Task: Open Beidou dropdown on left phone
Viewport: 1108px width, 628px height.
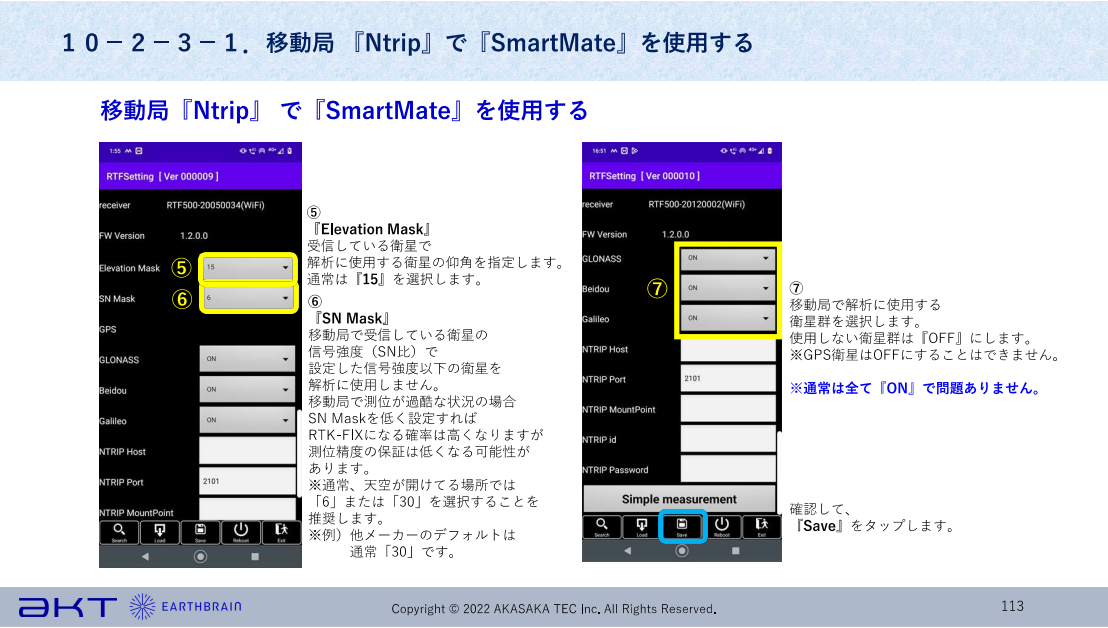Action: click(247, 389)
